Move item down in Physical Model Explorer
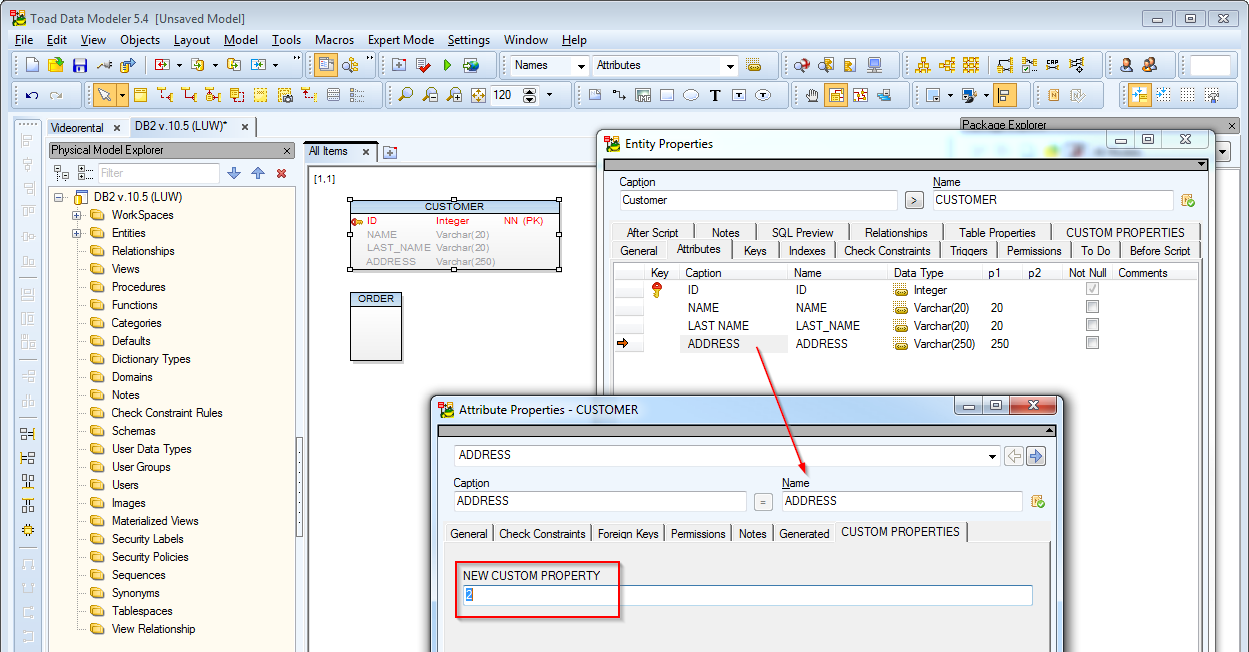The height and width of the screenshot is (652, 1249). pyautogui.click(x=234, y=173)
